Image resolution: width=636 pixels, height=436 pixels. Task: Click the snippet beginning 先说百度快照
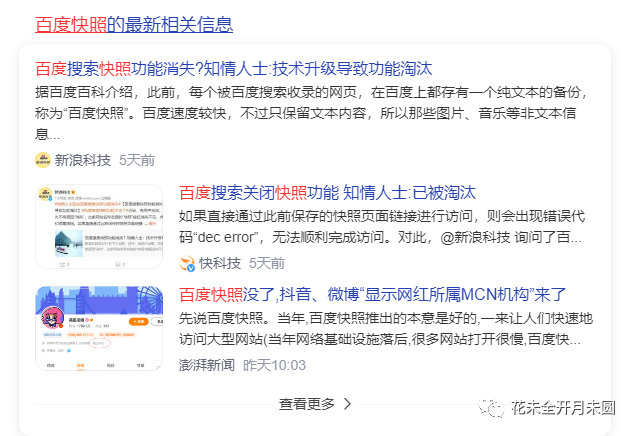click(x=386, y=329)
